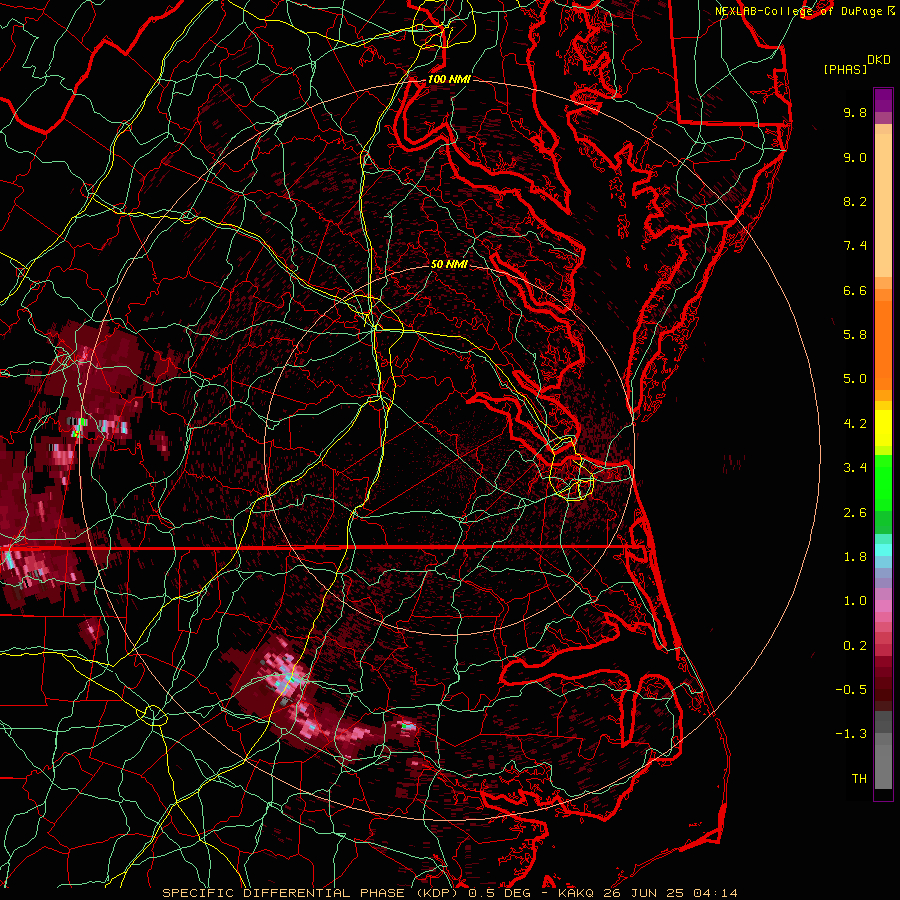900x900 pixels.
Task: Click the cyan band of the color scale
Action: pos(883,550)
